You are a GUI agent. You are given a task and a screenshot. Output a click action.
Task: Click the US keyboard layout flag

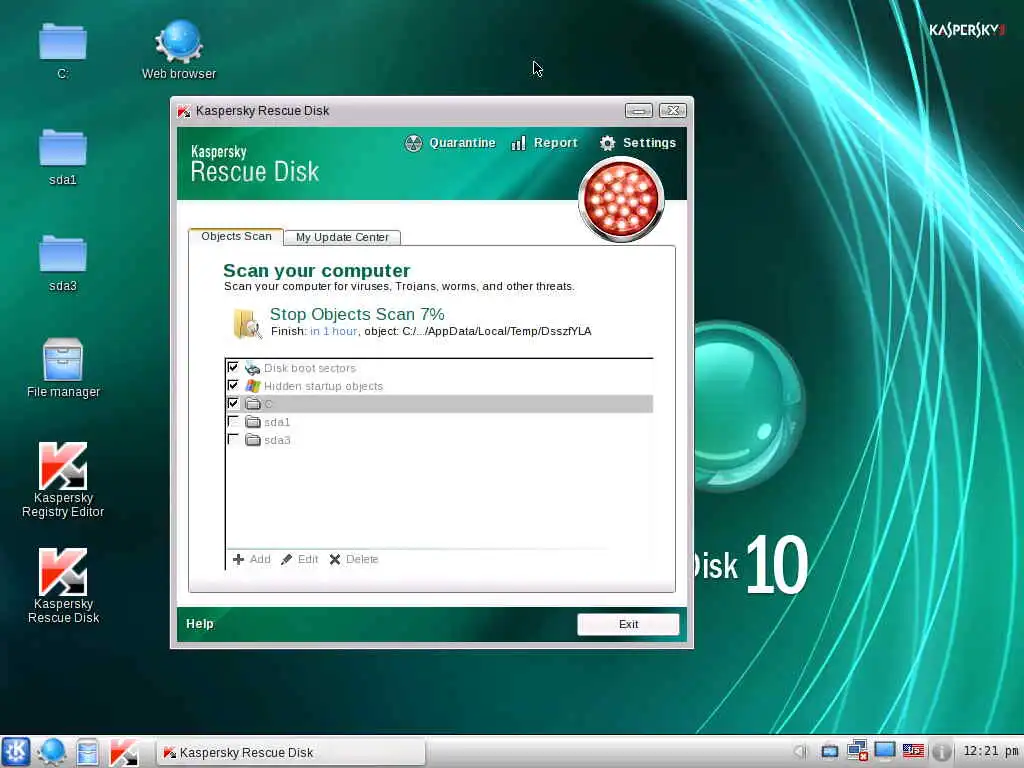(913, 751)
